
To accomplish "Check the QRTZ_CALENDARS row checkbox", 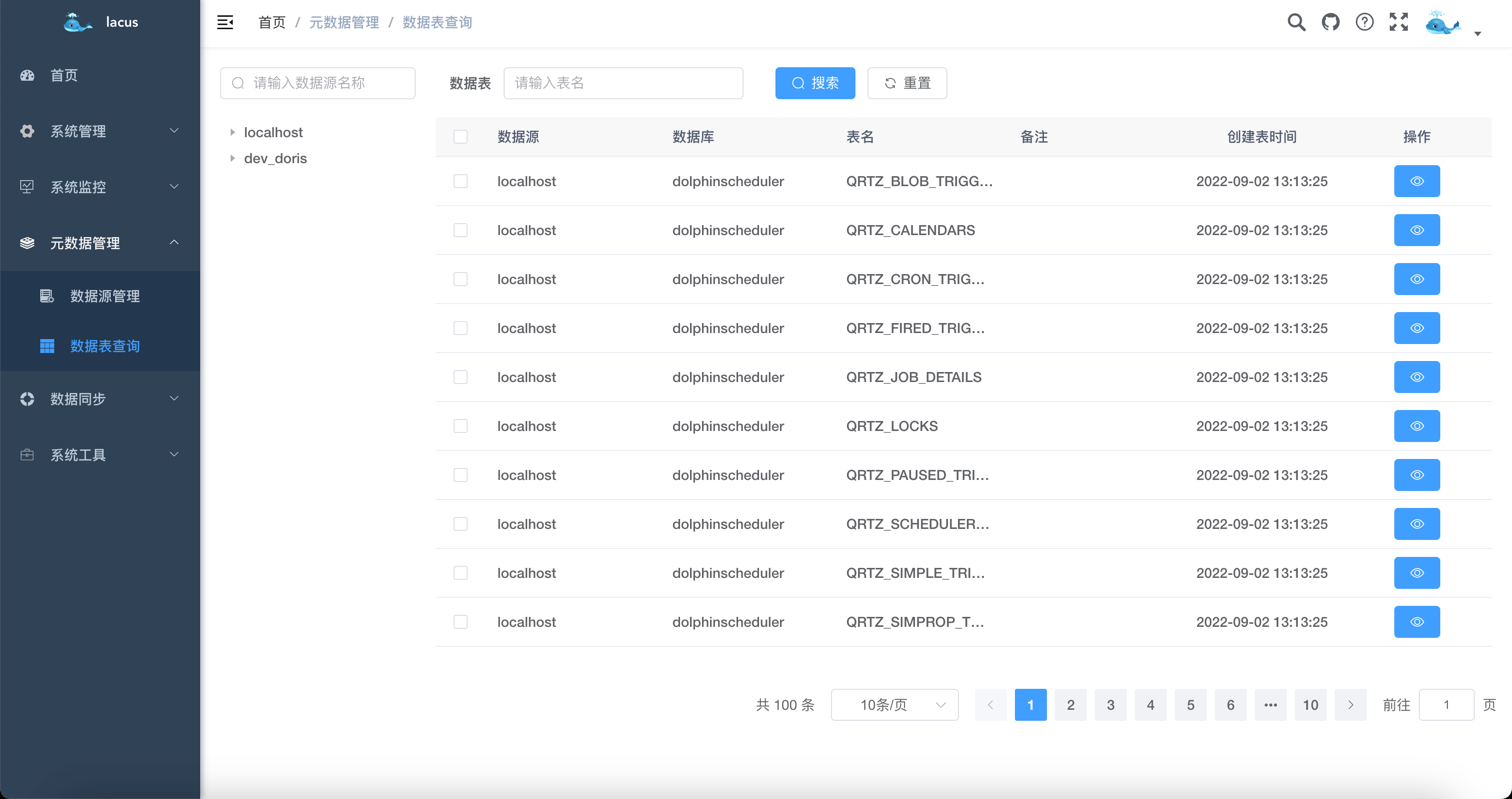I will click(x=460, y=230).
